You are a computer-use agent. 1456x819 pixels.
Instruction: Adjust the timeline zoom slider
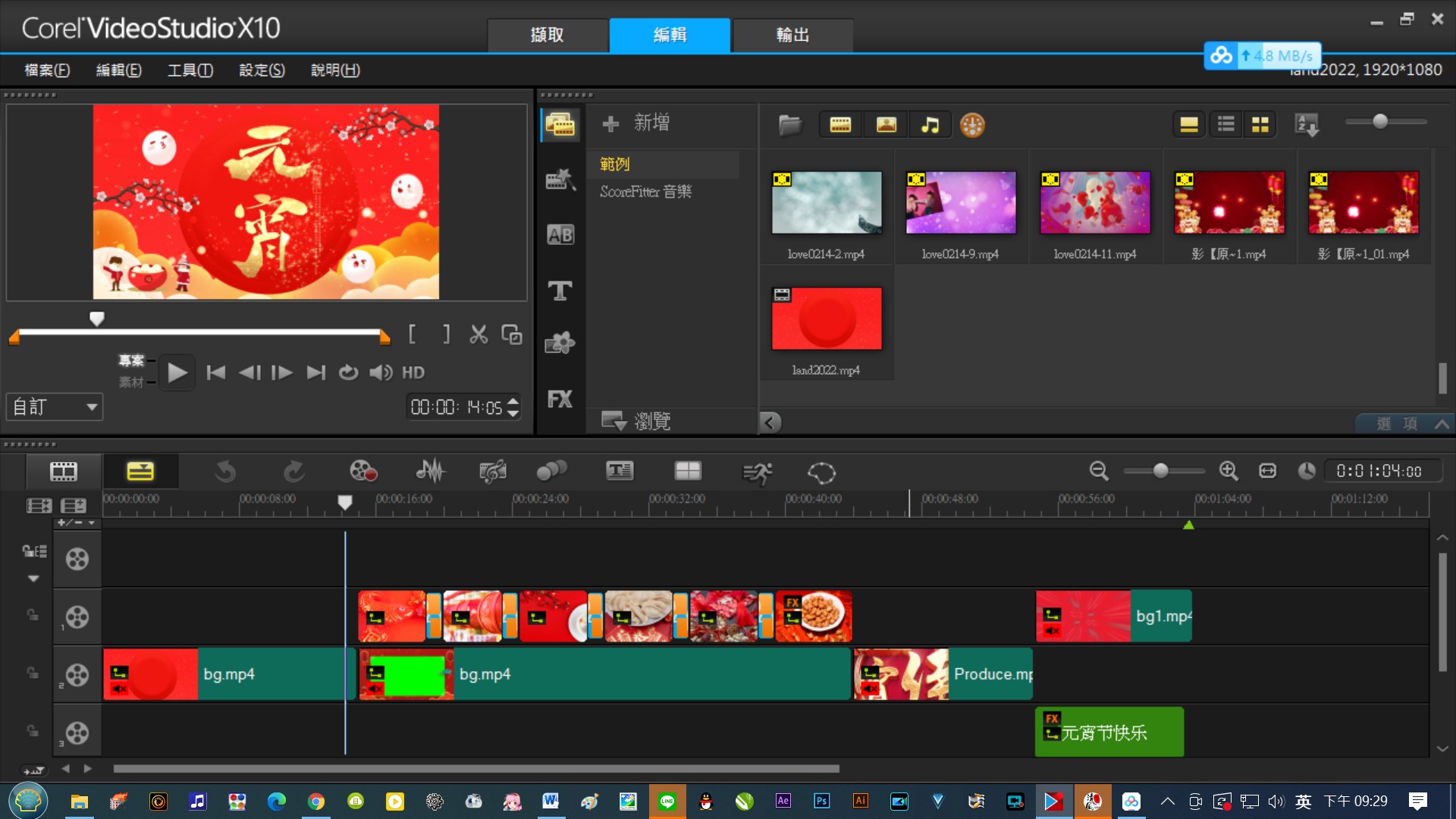click(1160, 471)
